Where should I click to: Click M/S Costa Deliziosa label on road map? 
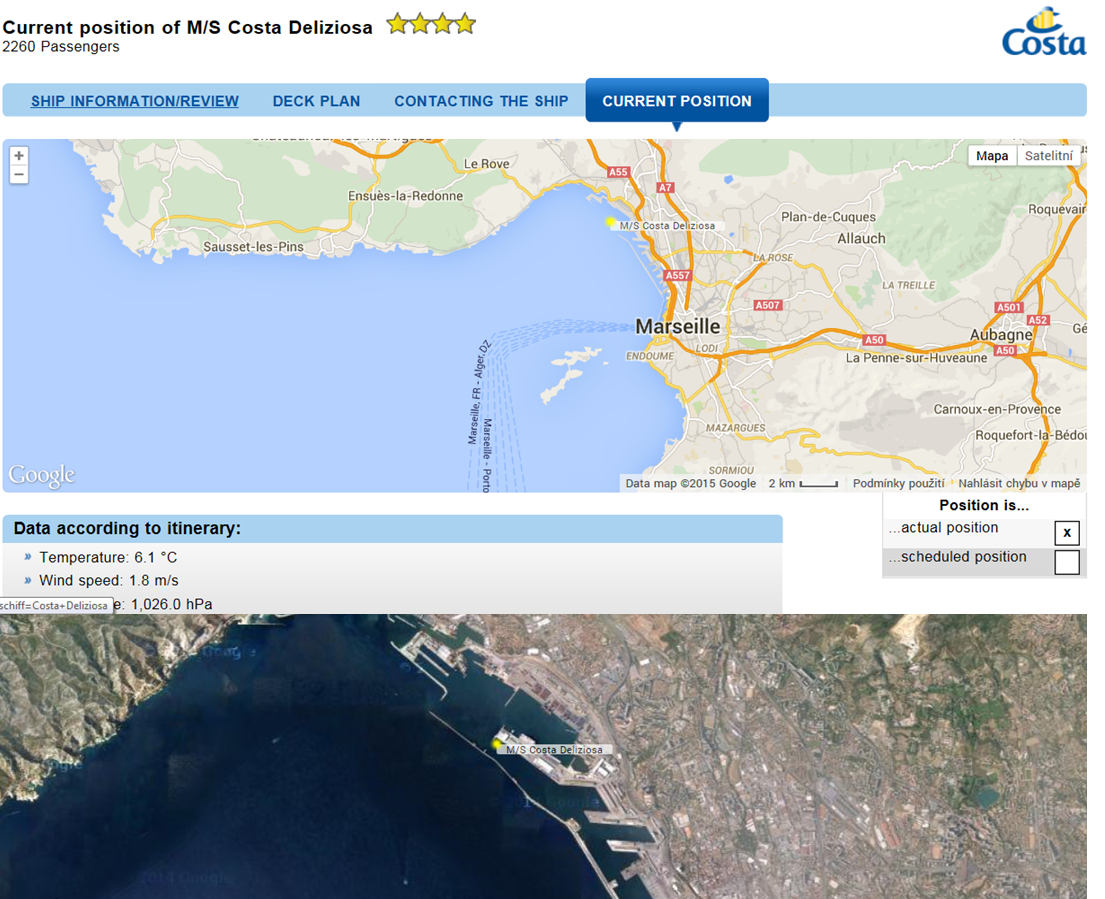[667, 225]
